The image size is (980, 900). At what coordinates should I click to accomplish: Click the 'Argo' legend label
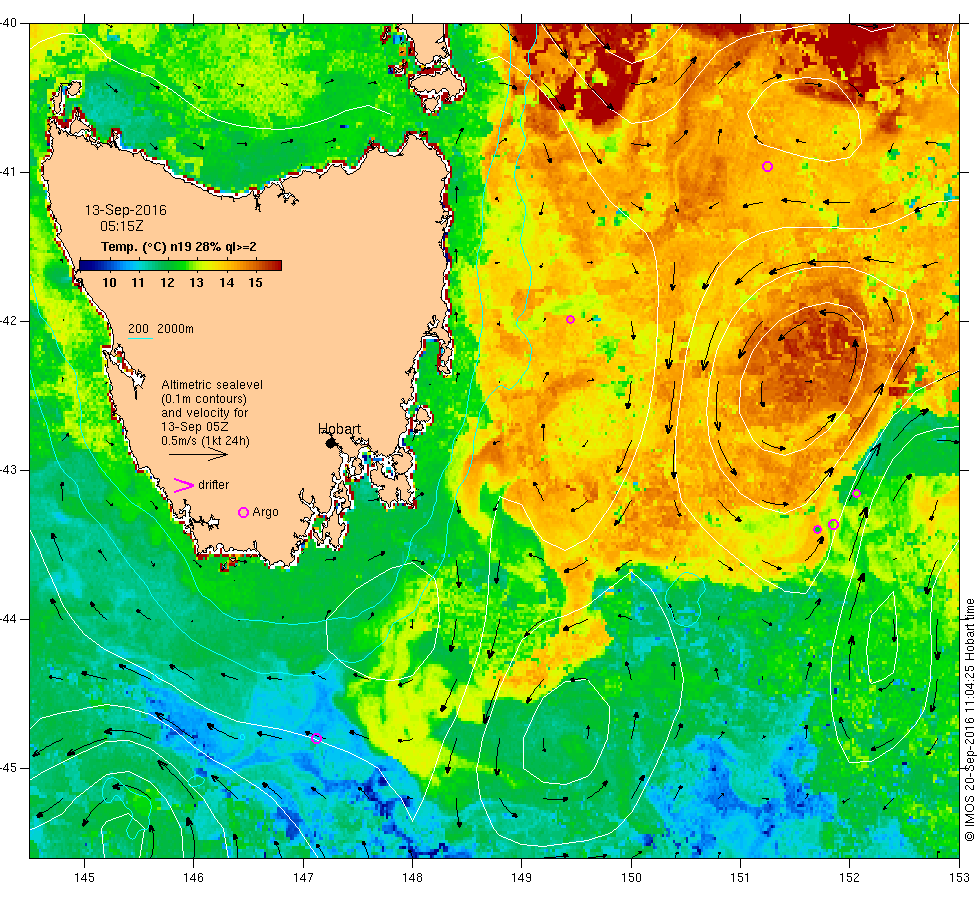tap(265, 512)
